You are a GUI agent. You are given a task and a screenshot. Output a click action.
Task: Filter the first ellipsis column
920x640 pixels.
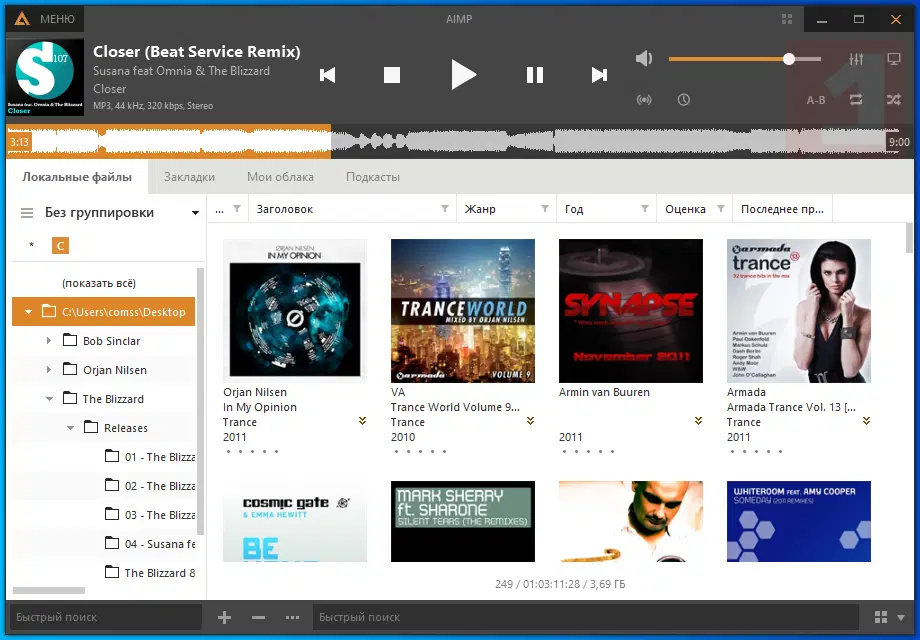coord(237,209)
